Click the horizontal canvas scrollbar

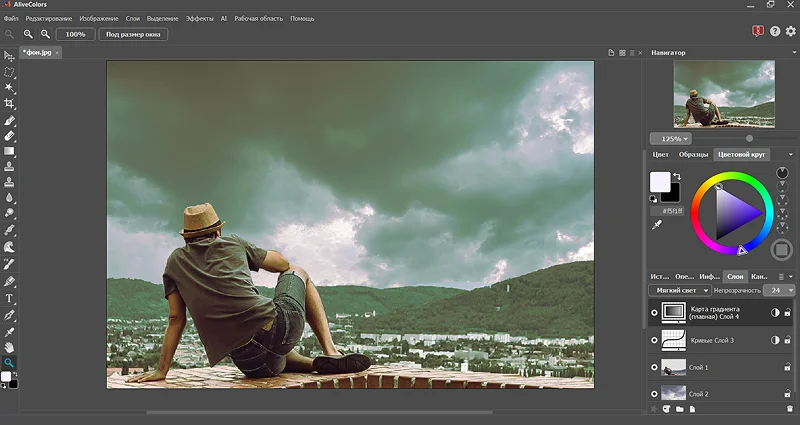pyautogui.click(x=319, y=412)
